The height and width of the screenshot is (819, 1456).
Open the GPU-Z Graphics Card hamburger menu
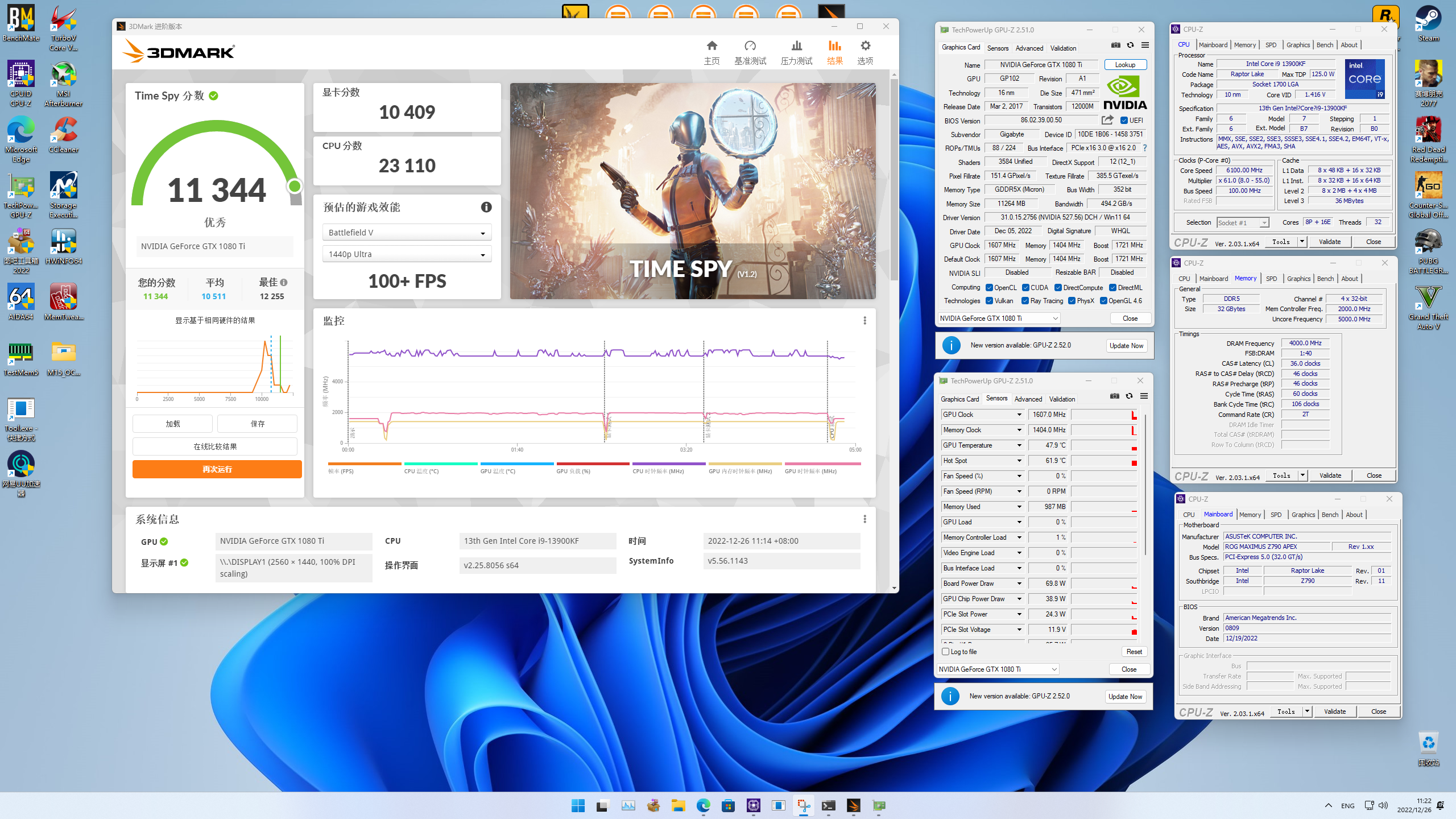pyautogui.click(x=1145, y=45)
